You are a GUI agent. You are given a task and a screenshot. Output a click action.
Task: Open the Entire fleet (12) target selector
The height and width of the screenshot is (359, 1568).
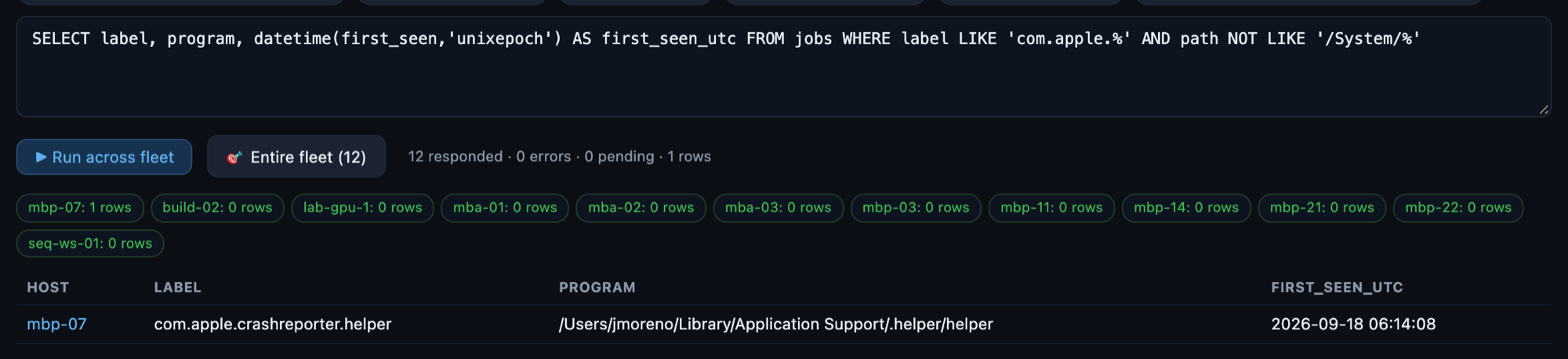pyautogui.click(x=296, y=157)
